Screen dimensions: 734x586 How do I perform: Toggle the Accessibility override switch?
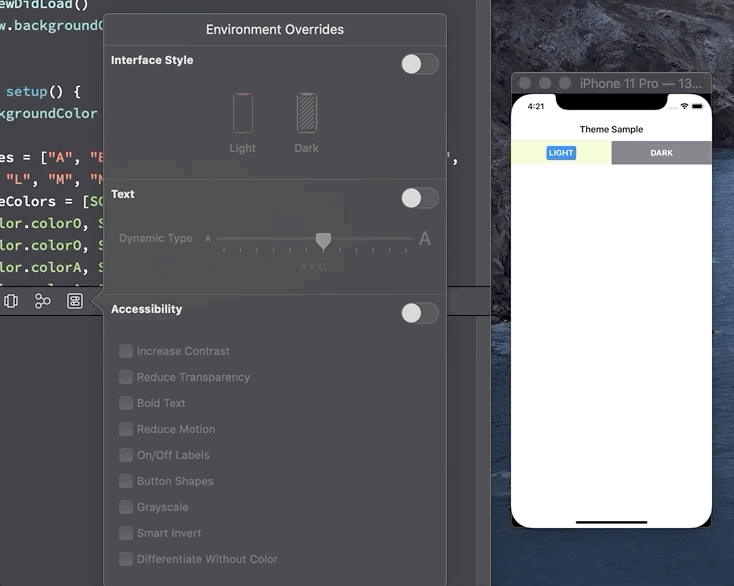(x=419, y=313)
